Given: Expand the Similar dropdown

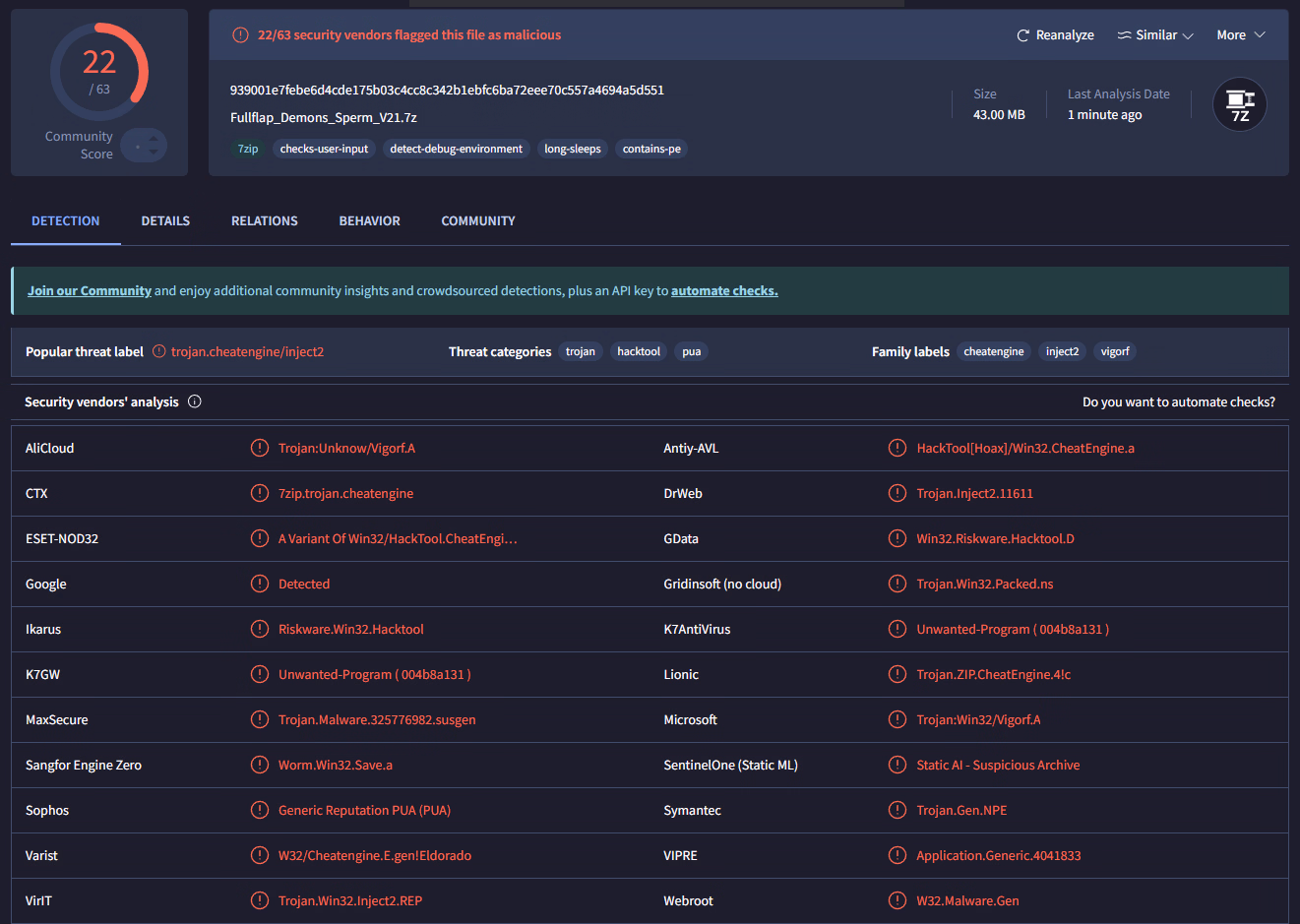Looking at the screenshot, I should [1155, 35].
